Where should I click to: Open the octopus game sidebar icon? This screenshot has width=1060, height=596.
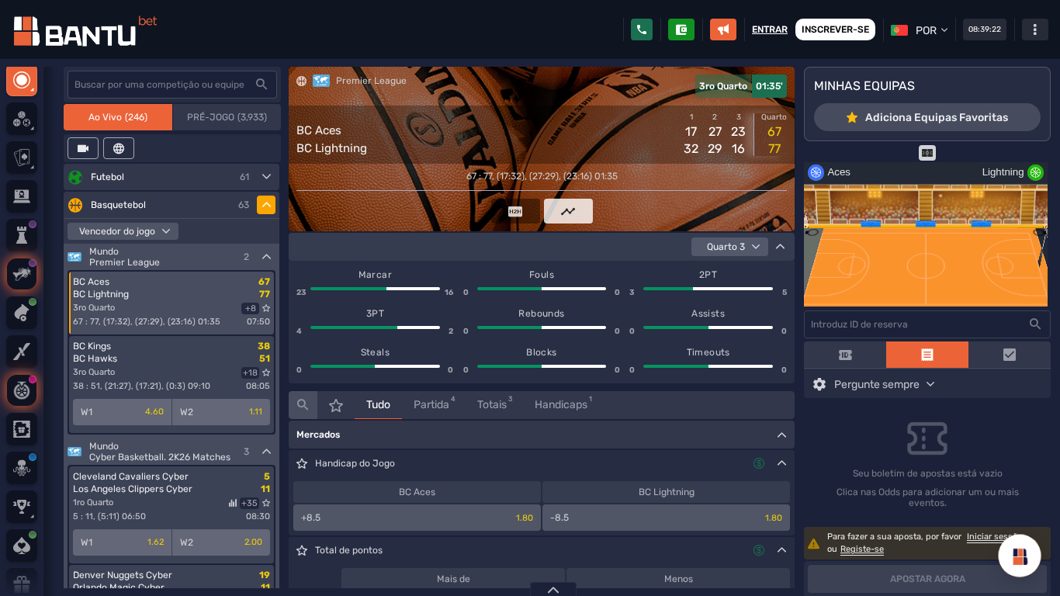(22, 467)
